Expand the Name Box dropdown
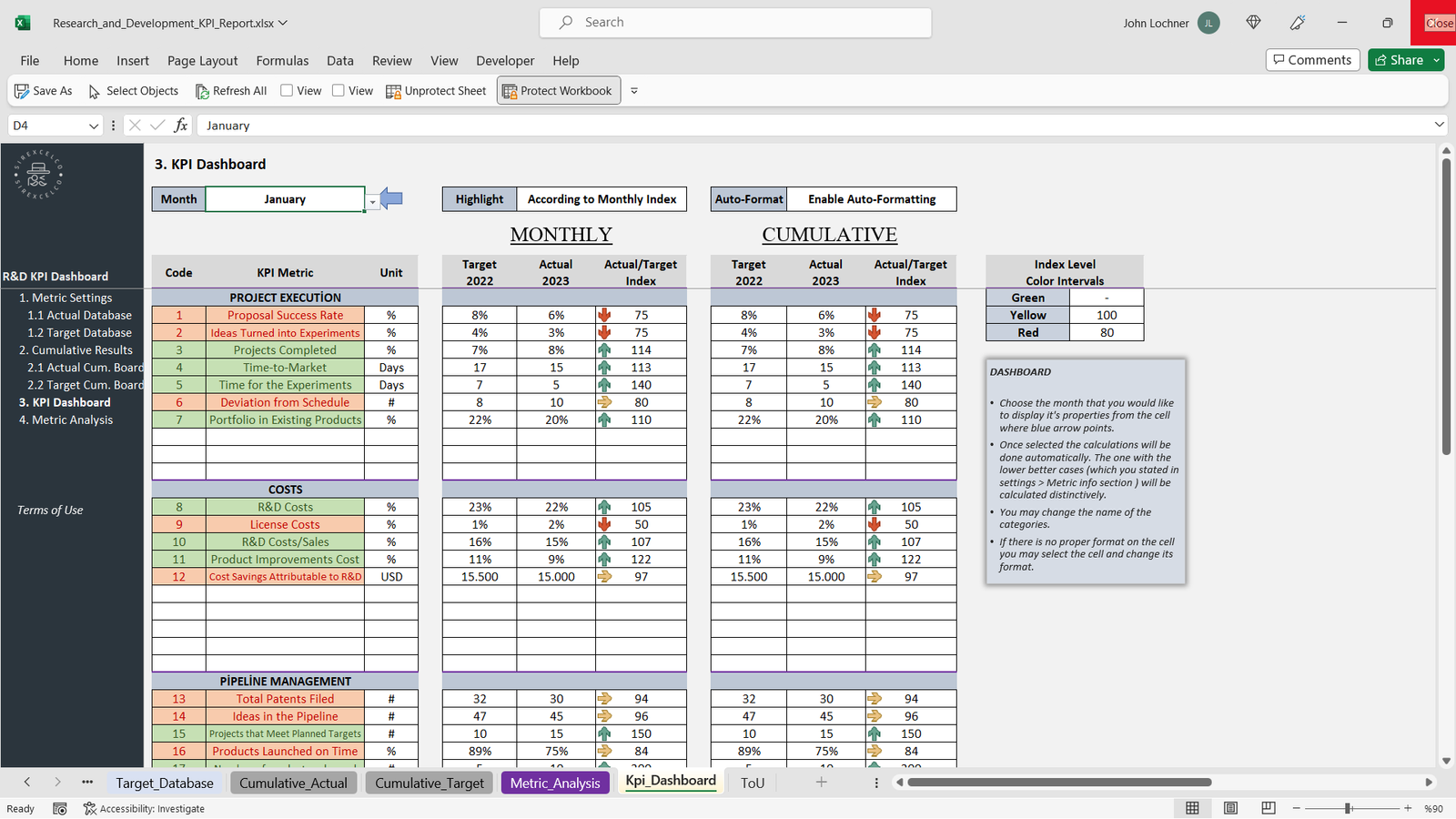The image size is (1456, 819). pos(93,126)
